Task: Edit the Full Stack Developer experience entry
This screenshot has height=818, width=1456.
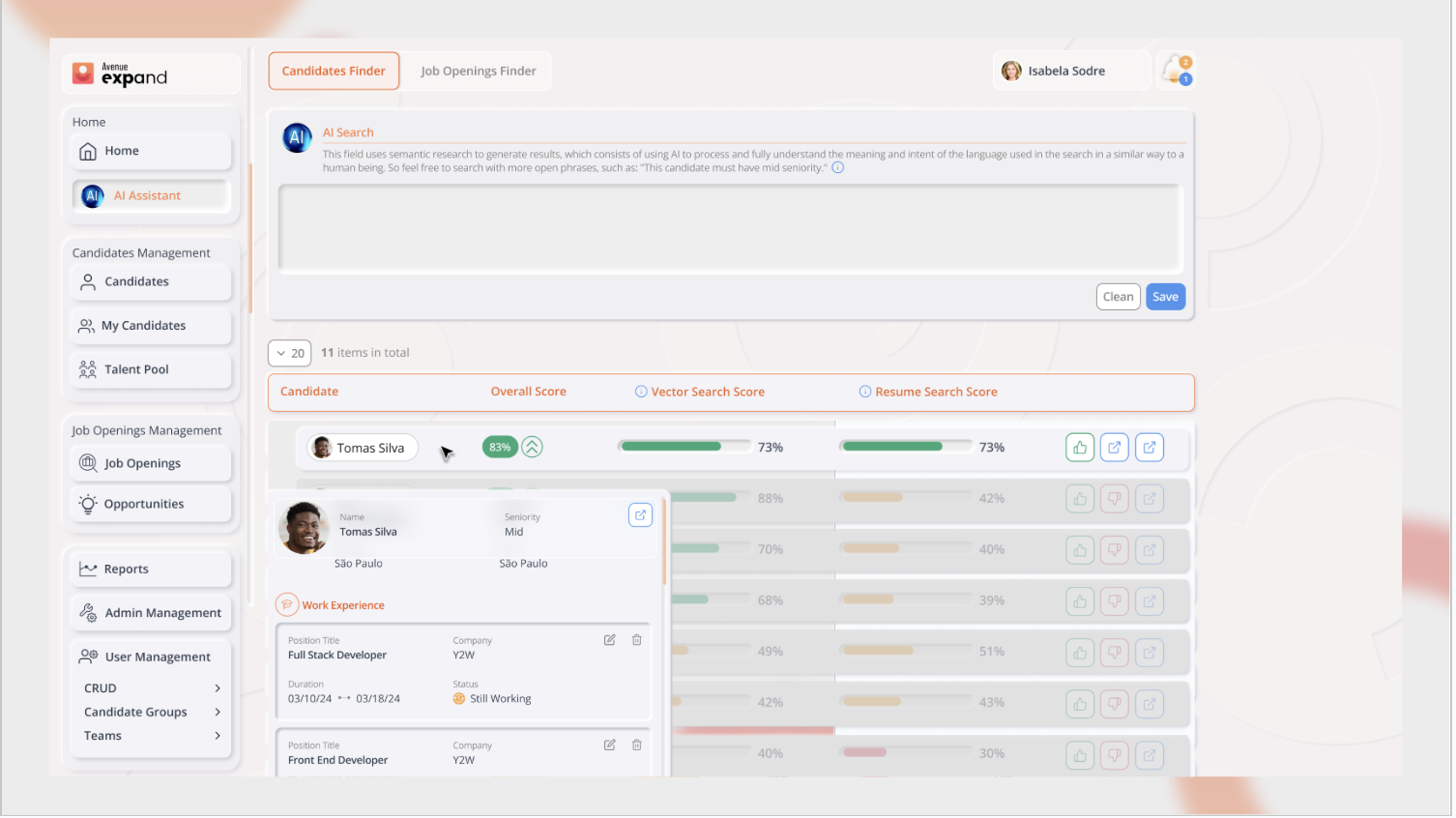Action: [x=610, y=640]
